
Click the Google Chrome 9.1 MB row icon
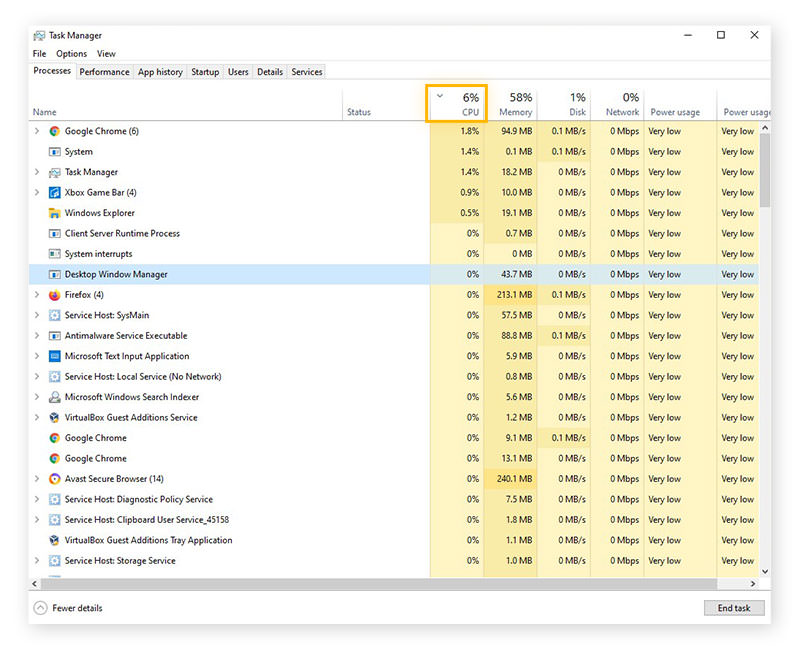click(55, 438)
